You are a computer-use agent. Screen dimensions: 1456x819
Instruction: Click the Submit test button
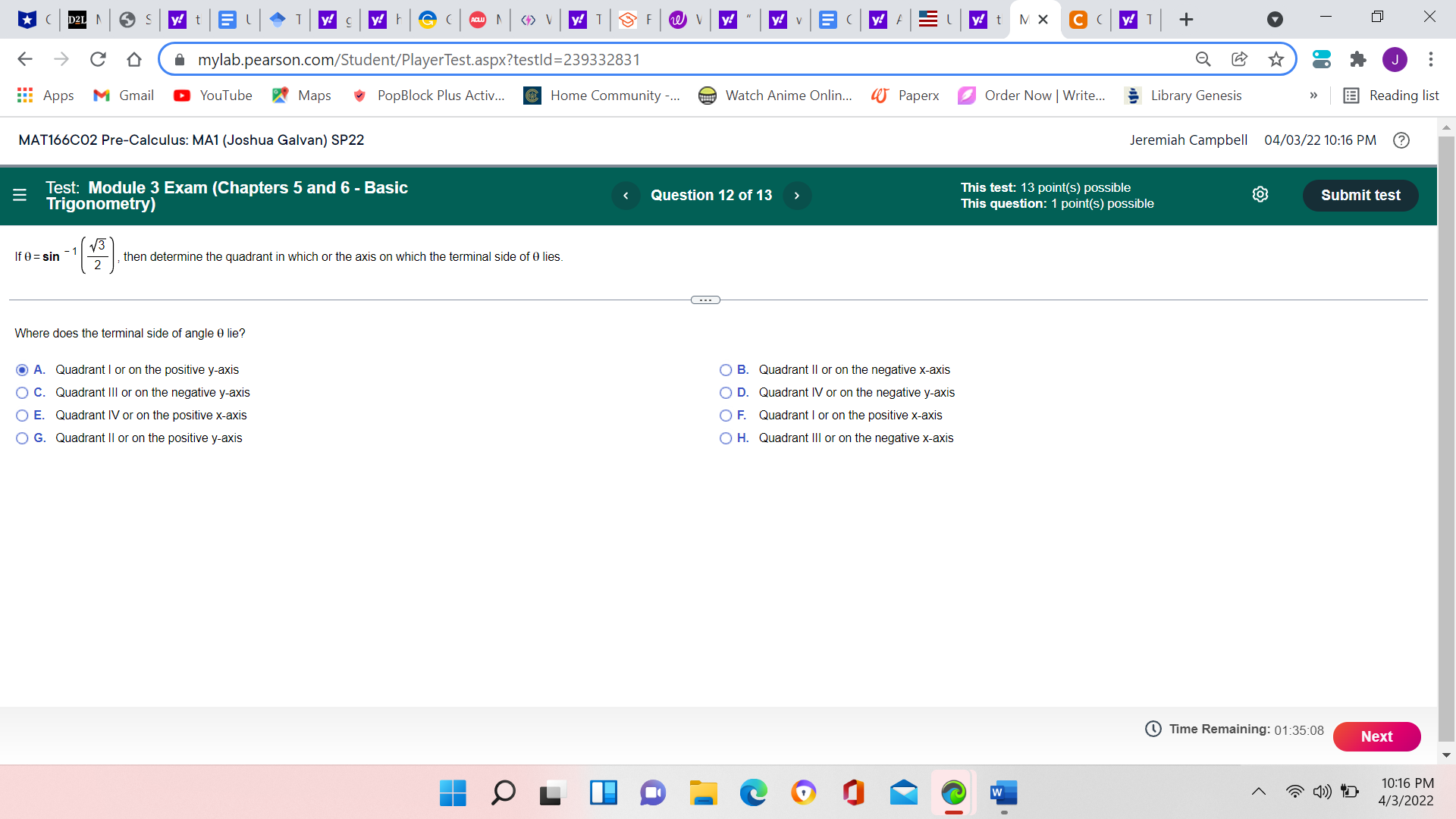tap(1360, 195)
